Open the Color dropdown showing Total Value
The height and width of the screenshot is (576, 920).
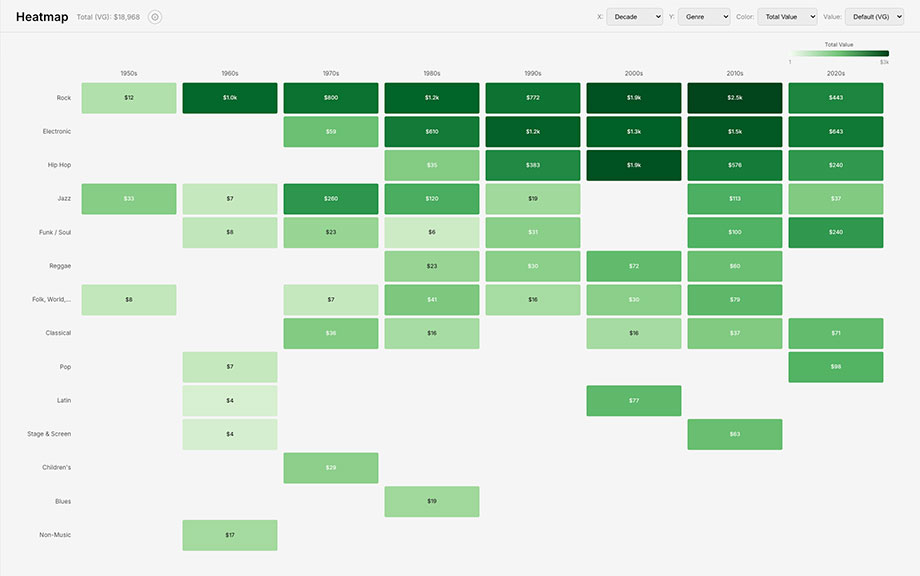click(787, 16)
